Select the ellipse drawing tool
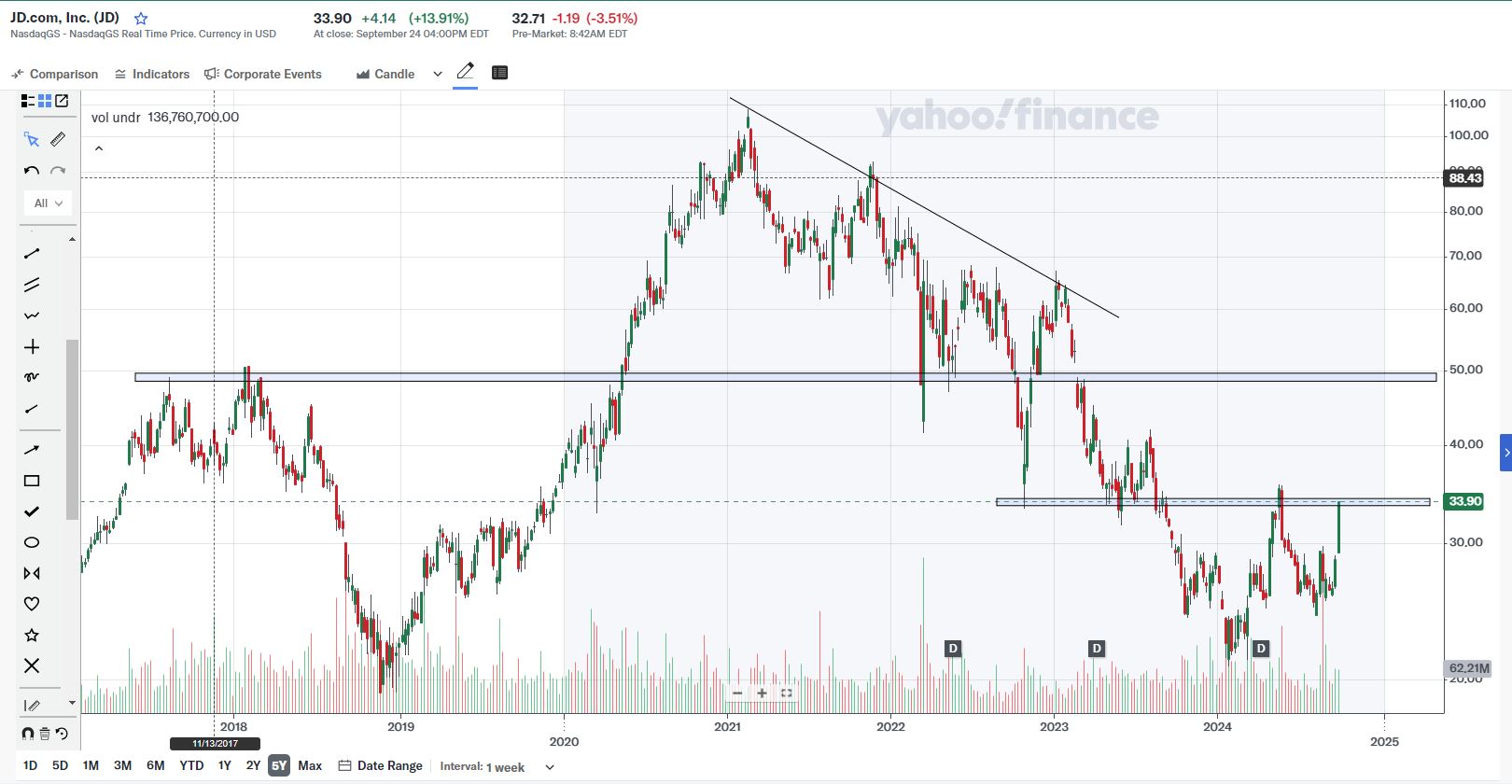This screenshot has width=1512, height=784. coord(32,542)
